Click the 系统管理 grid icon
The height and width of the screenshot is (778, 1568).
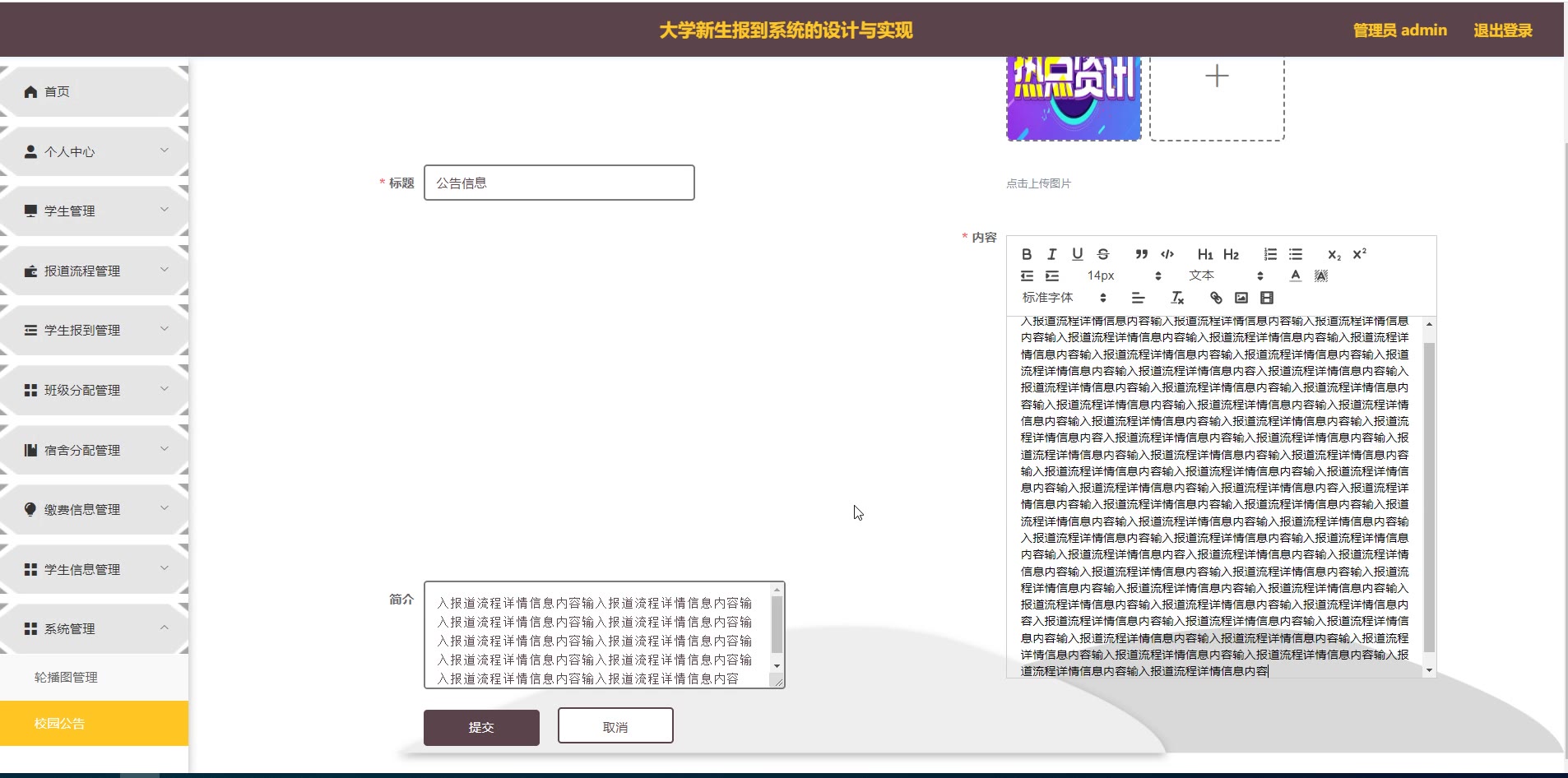pyautogui.click(x=30, y=629)
